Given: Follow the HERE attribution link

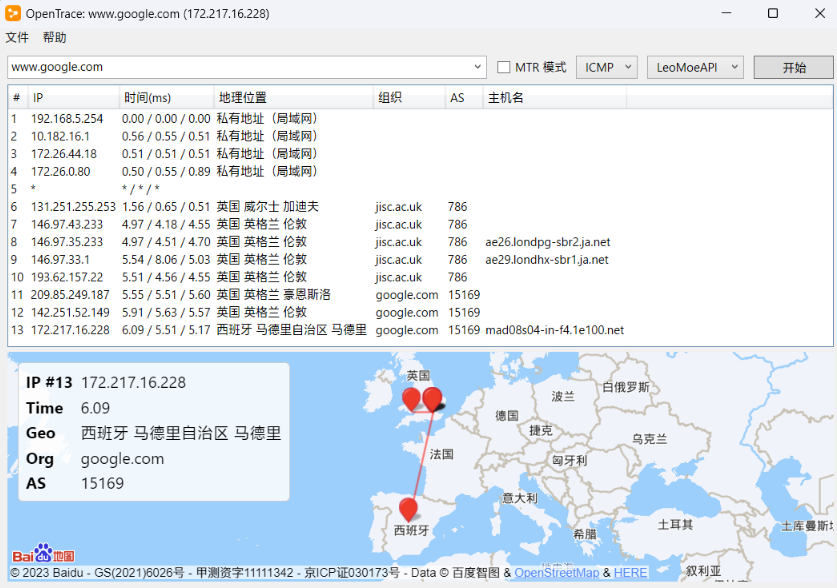Looking at the screenshot, I should click(630, 573).
